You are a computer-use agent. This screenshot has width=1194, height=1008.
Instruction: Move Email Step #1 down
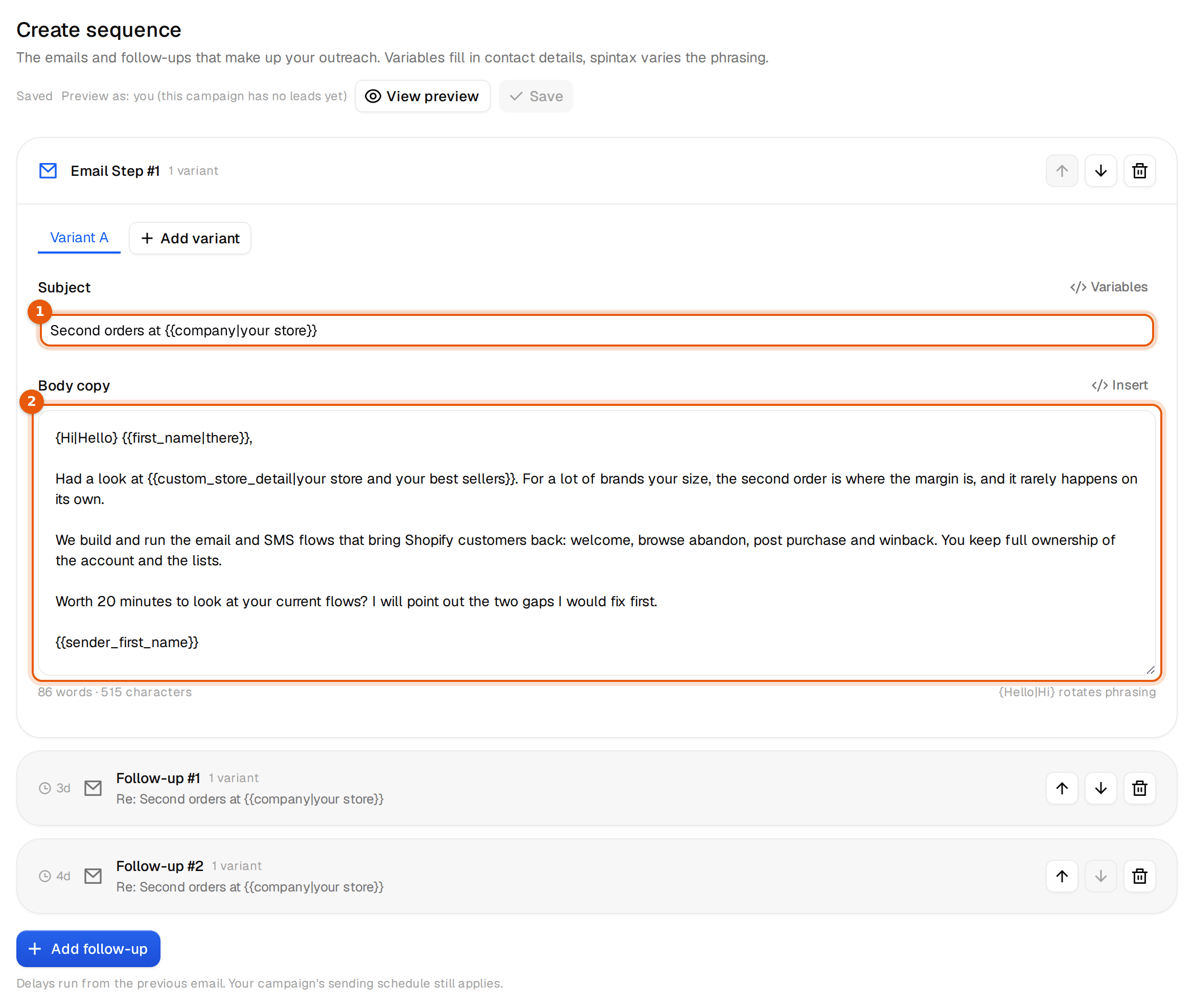pos(1100,171)
